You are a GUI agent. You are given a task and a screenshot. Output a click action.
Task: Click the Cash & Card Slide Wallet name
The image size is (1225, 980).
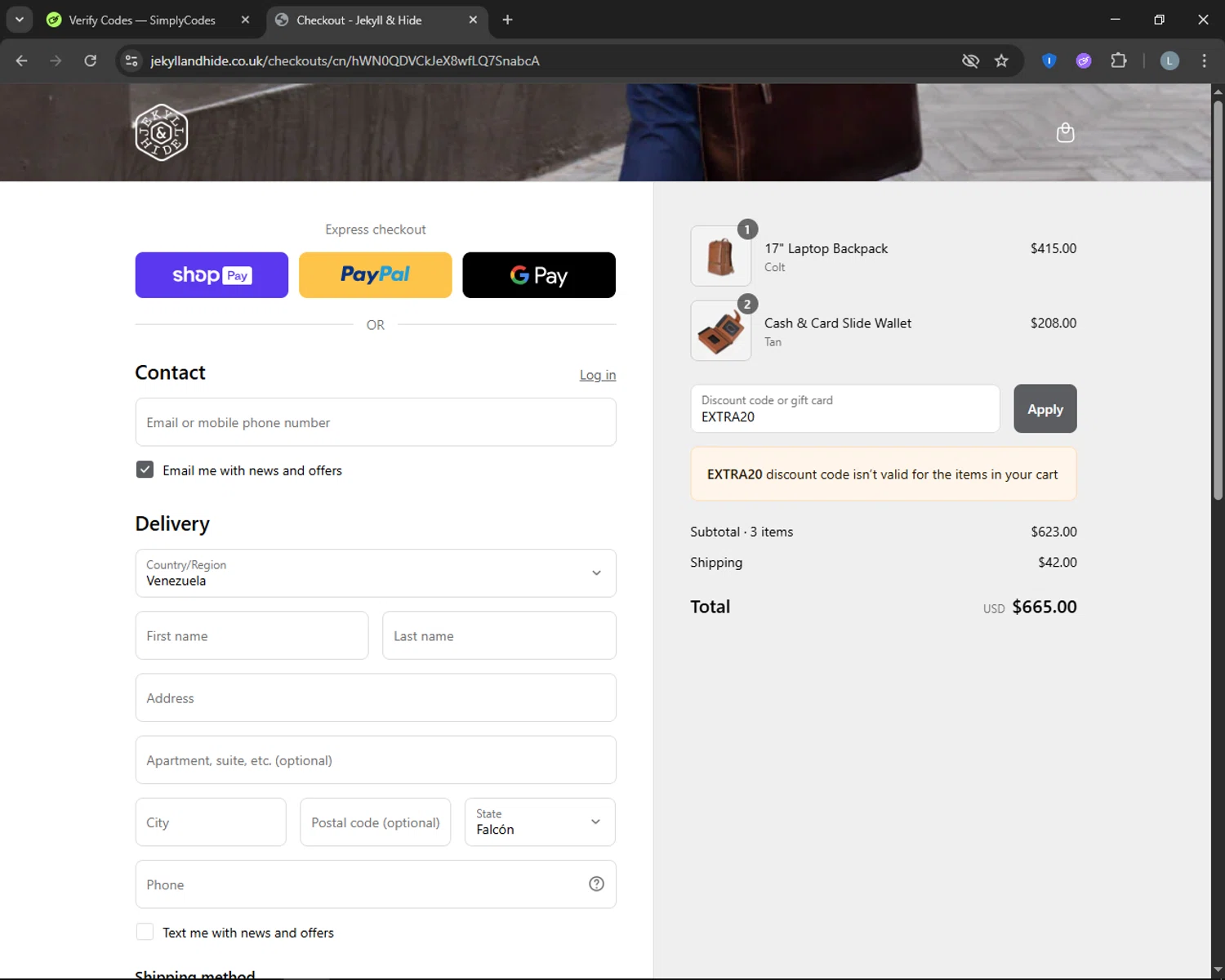point(838,323)
